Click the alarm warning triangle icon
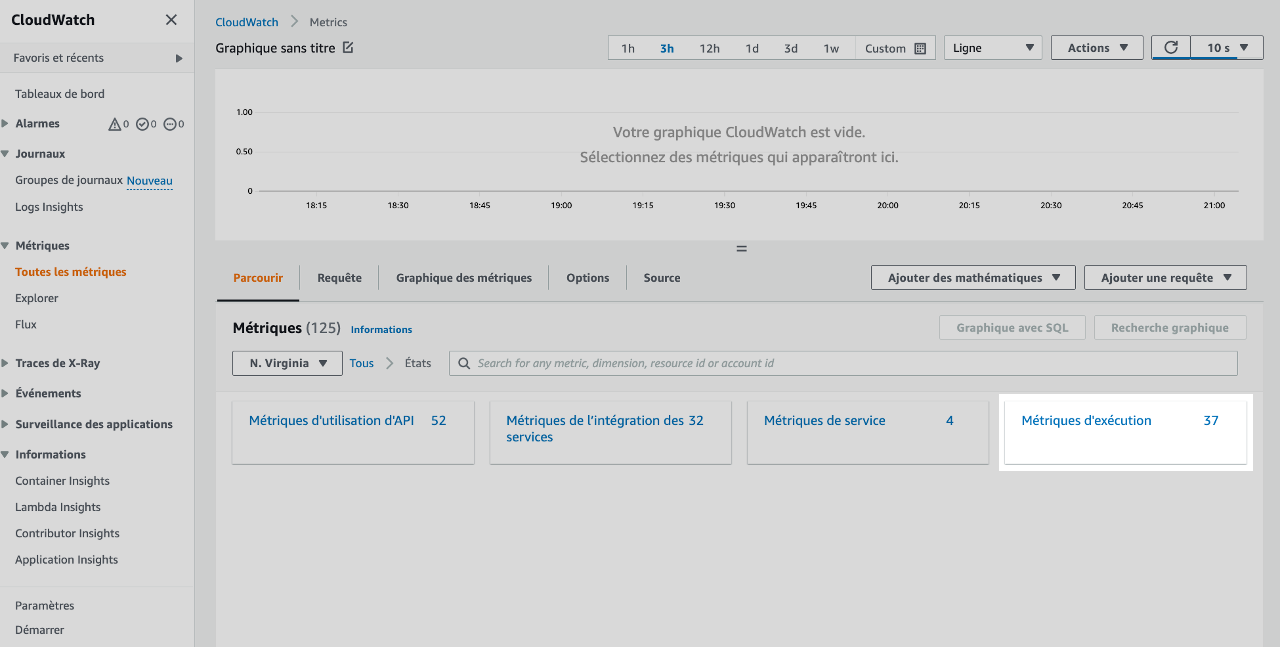The width and height of the screenshot is (1280, 647). [x=114, y=124]
